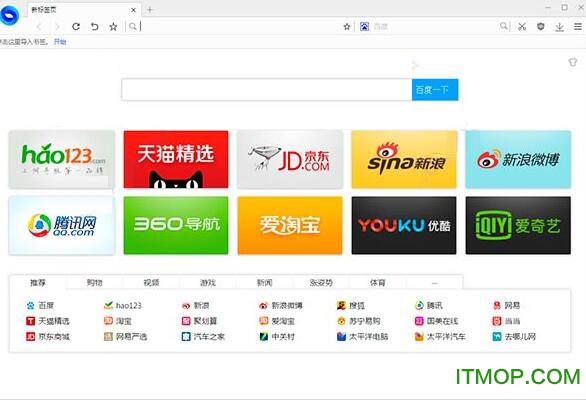This screenshot has height=402, width=586.
Task: Open favorites with the toolbar star icon
Action: pos(113,27)
